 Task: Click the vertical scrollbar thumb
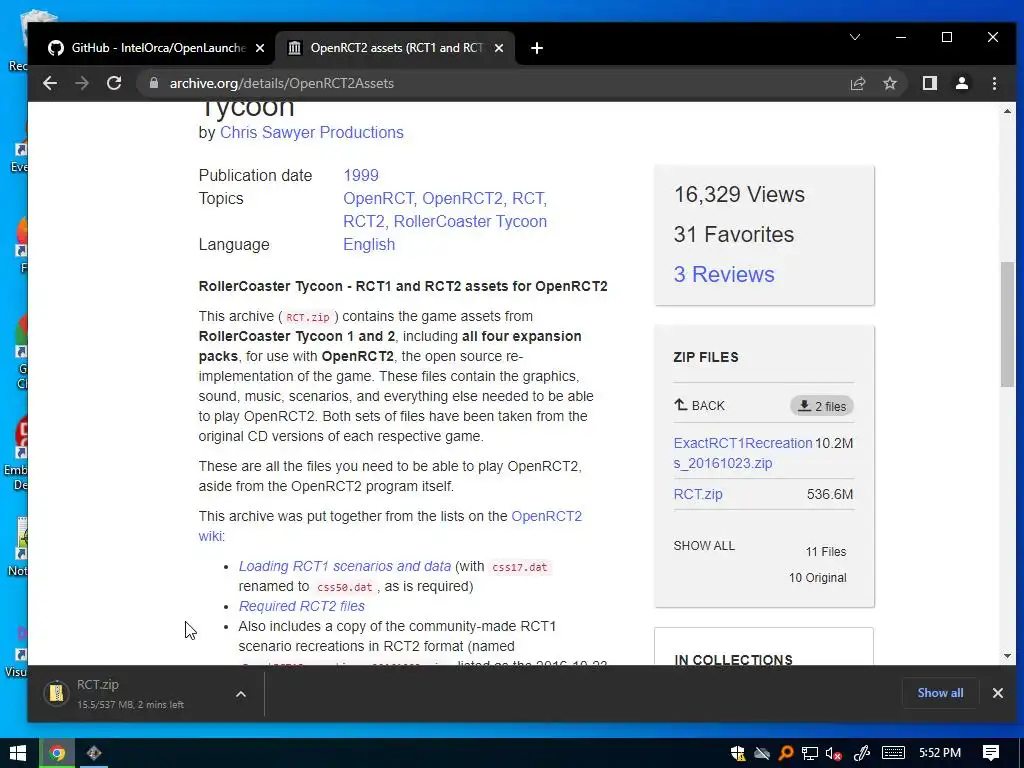click(1007, 324)
